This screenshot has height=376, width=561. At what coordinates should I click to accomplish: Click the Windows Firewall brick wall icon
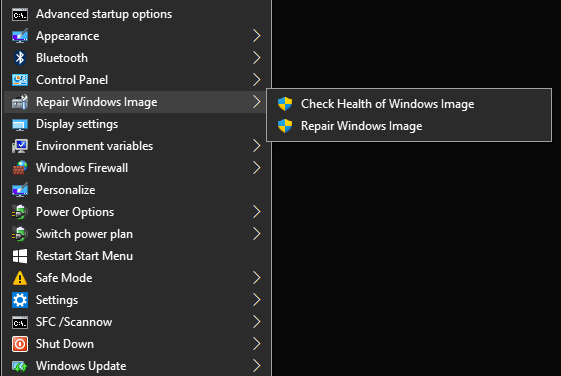(20, 168)
